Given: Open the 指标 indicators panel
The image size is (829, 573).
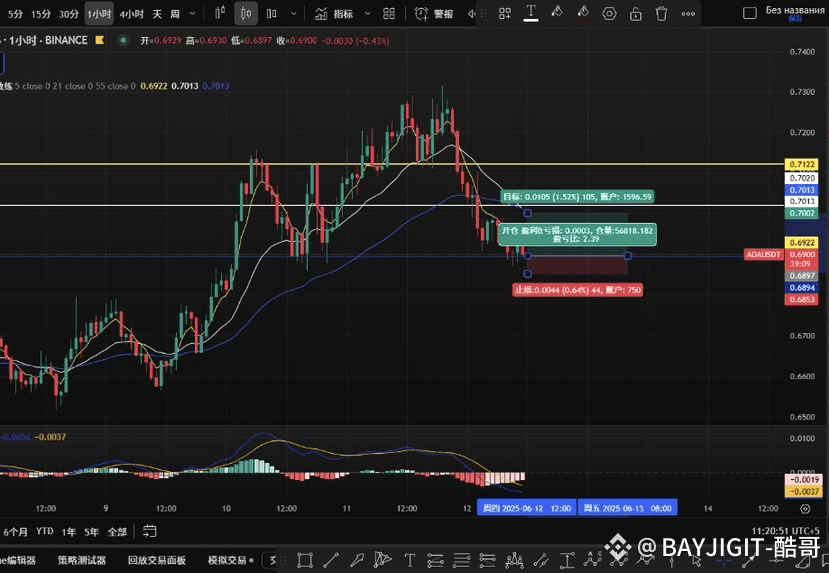Looking at the screenshot, I should point(334,14).
